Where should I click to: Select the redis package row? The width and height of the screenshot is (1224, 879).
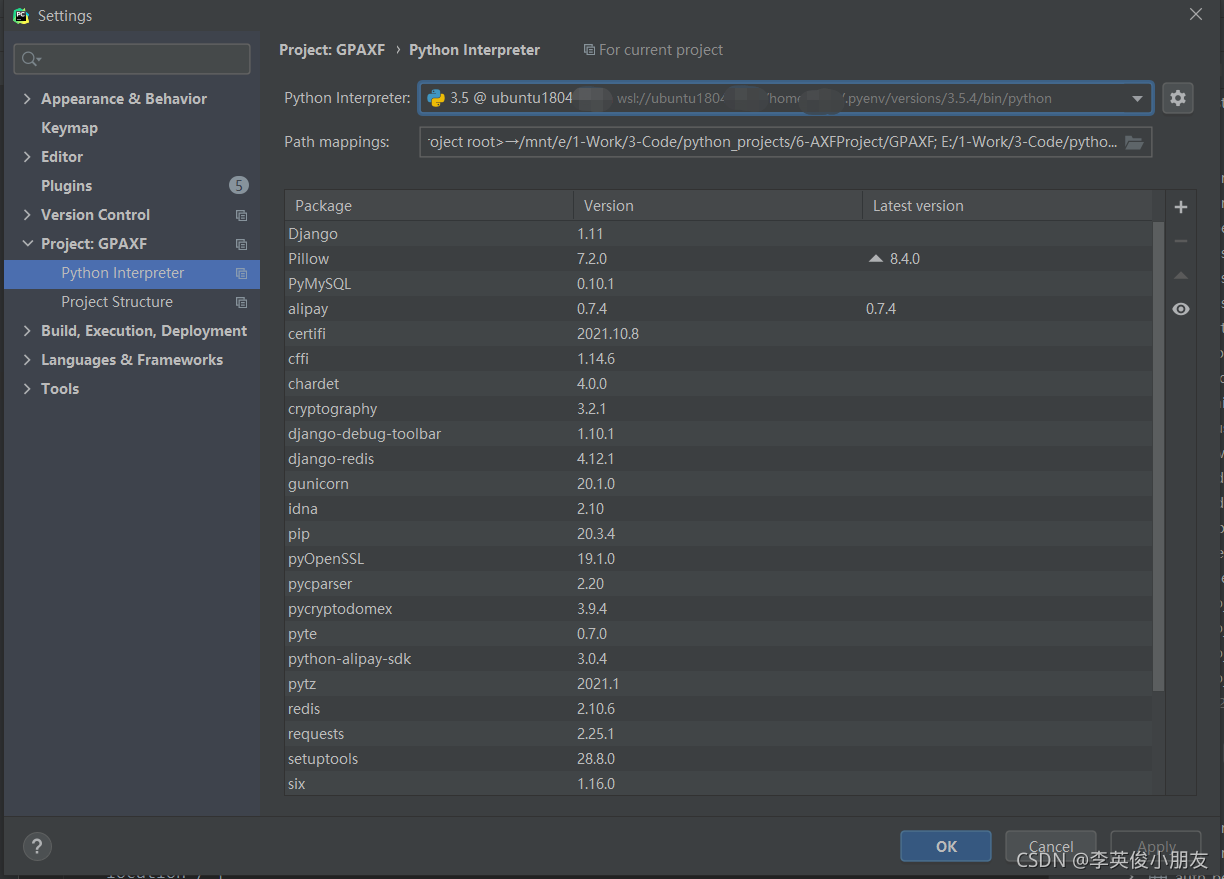718,709
